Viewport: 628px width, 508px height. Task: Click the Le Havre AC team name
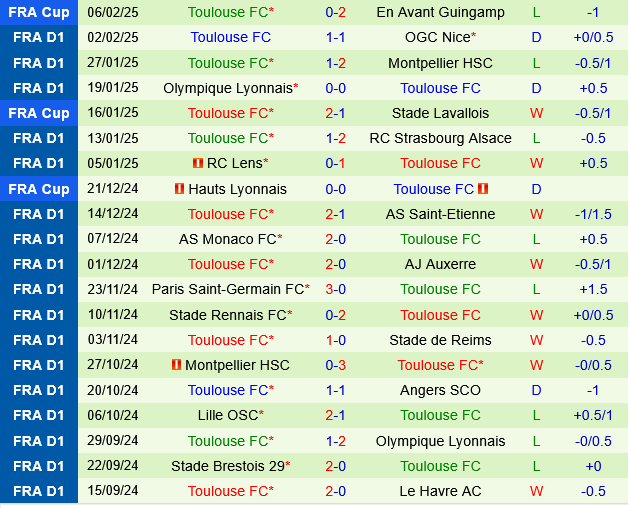click(440, 491)
